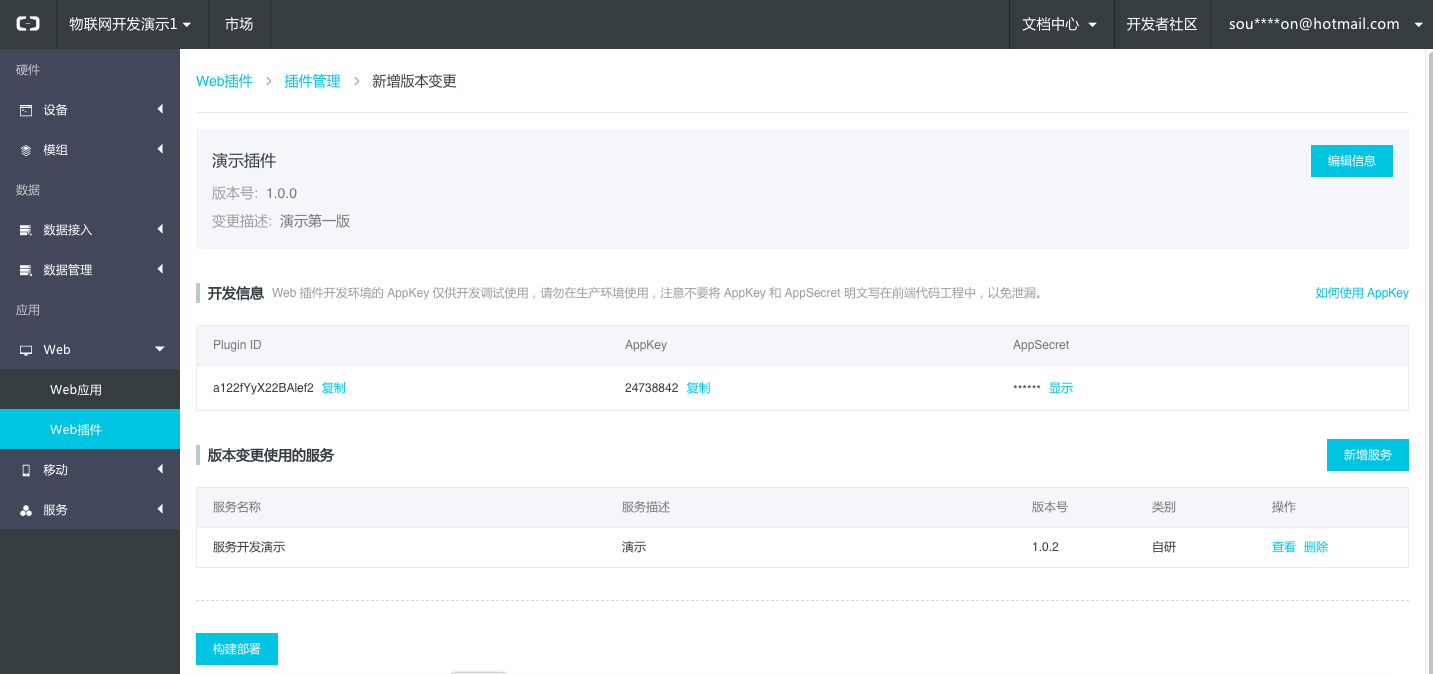This screenshot has height=674, width=1433.
Task: Expand the 设备 sidebar arrow
Action: pos(160,110)
